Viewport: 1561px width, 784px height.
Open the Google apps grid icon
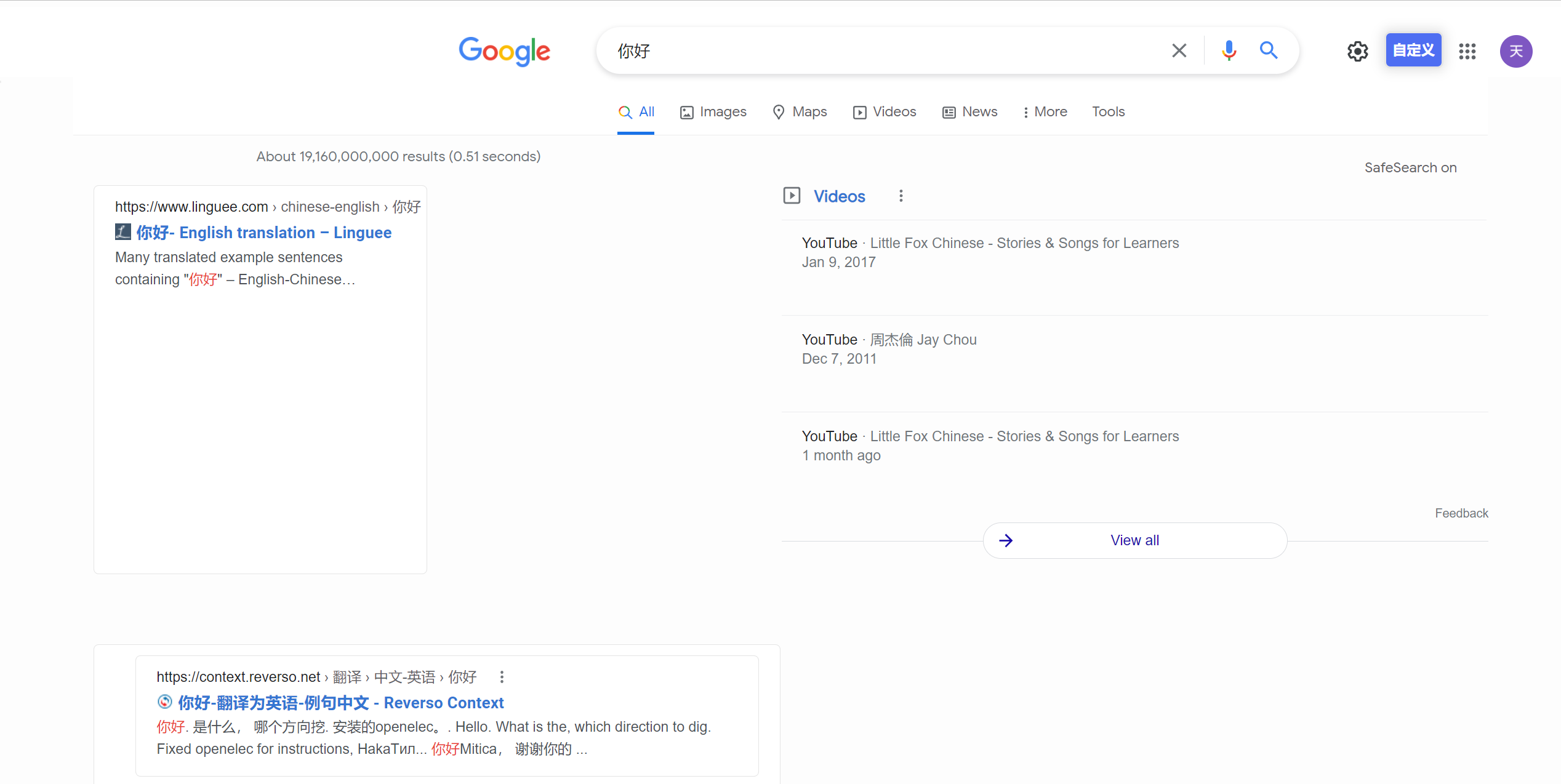1467,51
